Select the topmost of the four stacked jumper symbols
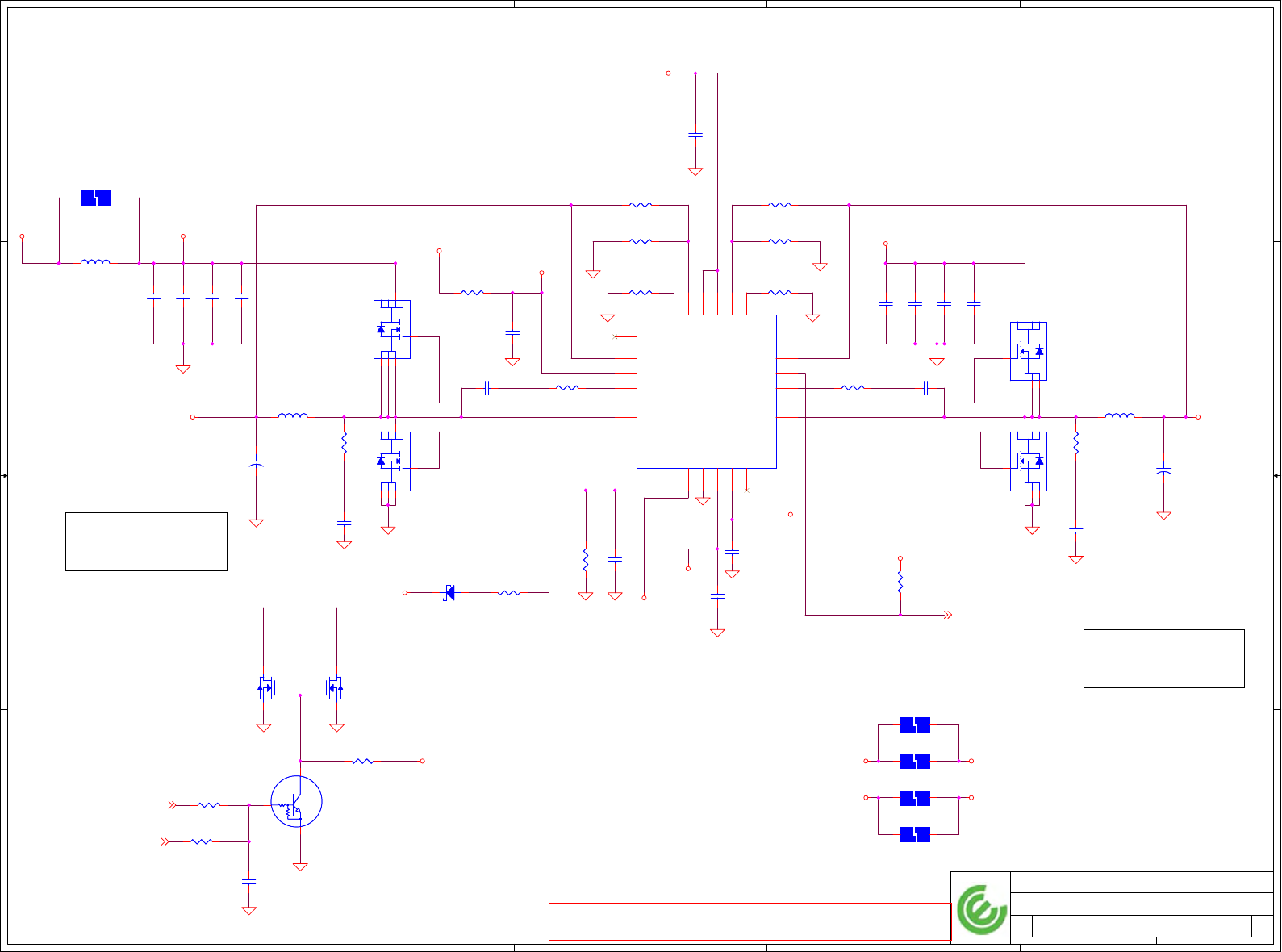Viewport: 1282px width, 952px height. pos(915,724)
